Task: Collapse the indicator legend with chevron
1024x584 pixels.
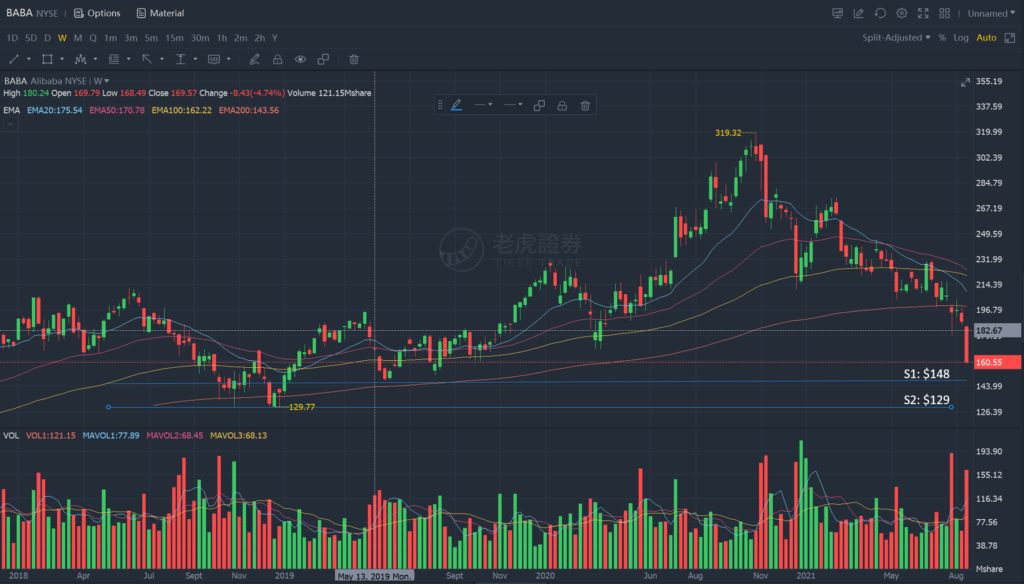Action: (10, 124)
